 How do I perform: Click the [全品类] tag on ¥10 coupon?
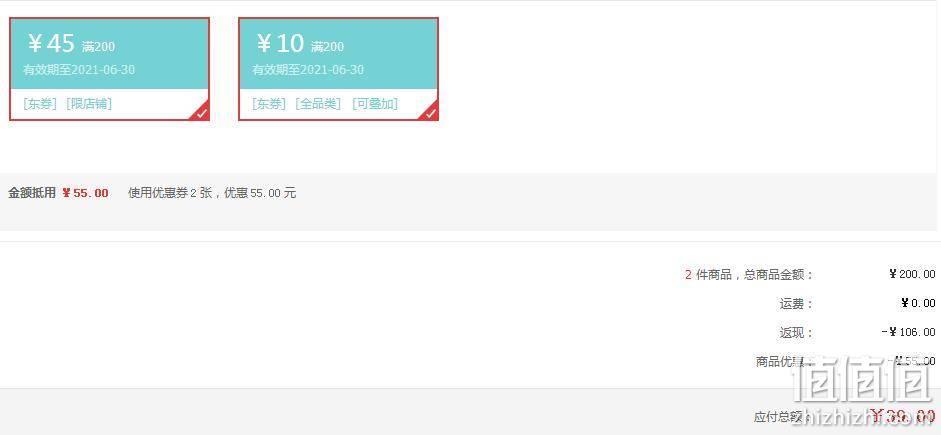tap(318, 104)
